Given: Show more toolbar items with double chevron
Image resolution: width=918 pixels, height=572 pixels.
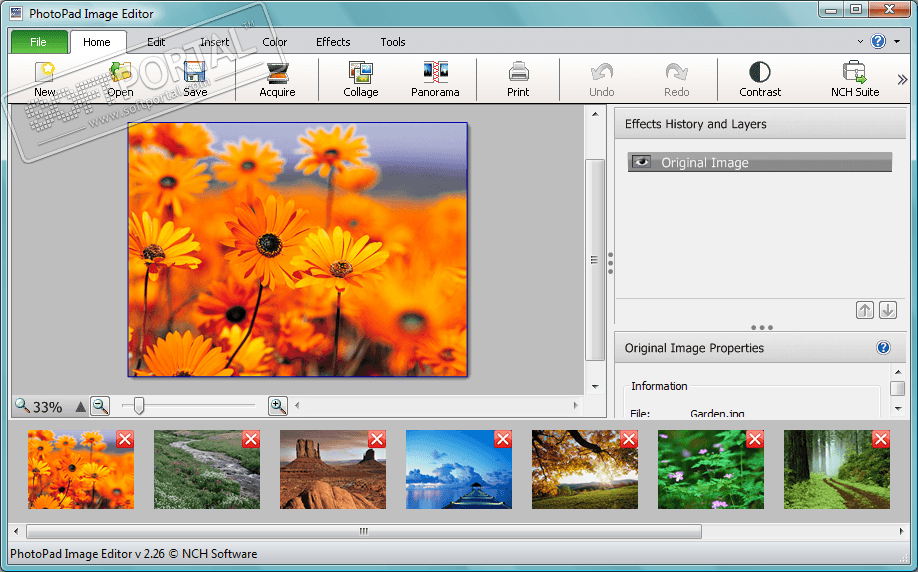Looking at the screenshot, I should (902, 80).
